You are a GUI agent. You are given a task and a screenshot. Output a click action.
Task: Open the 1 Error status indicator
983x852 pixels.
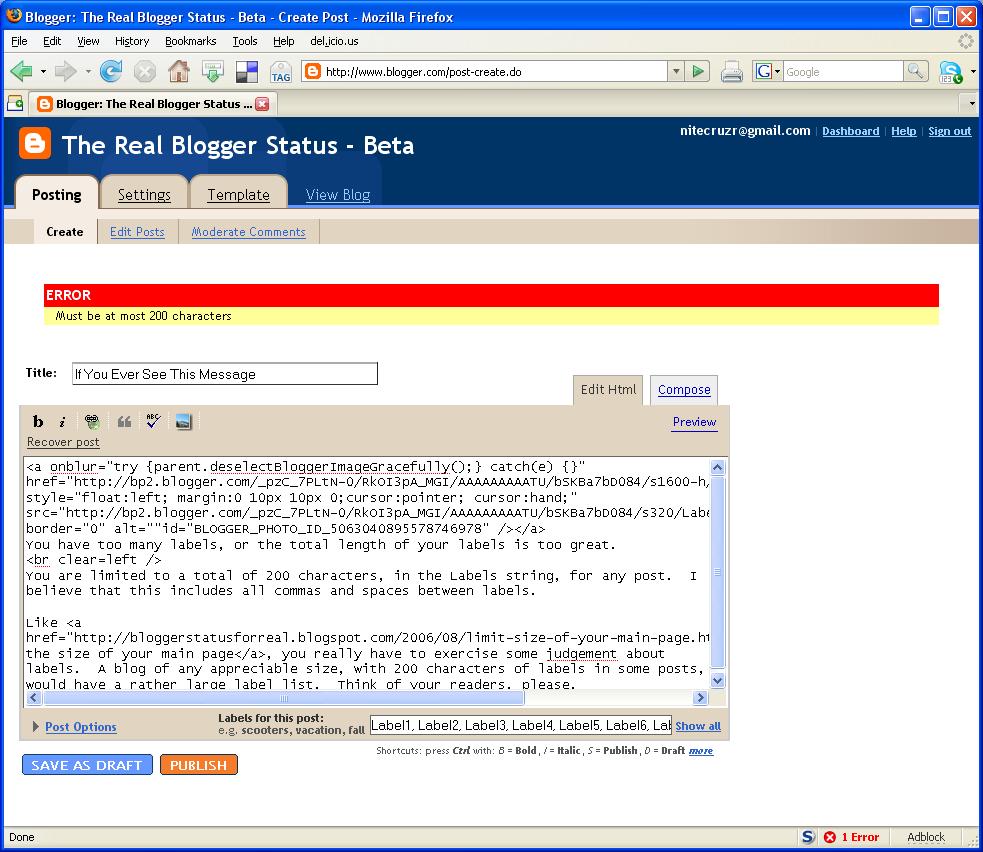851,837
